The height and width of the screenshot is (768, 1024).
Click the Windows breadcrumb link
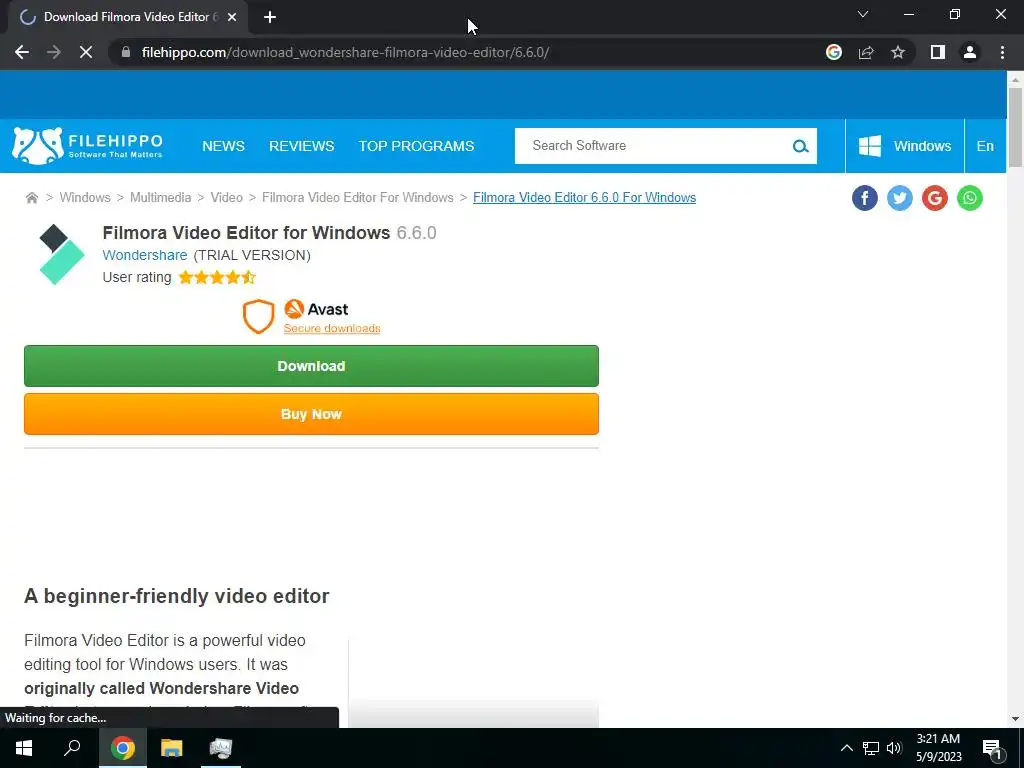85,197
